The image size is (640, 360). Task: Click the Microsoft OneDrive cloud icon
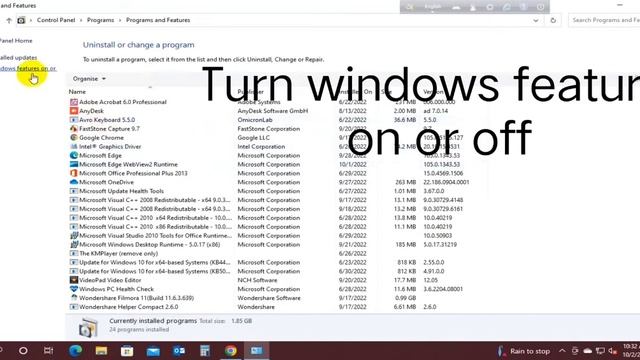point(73,182)
